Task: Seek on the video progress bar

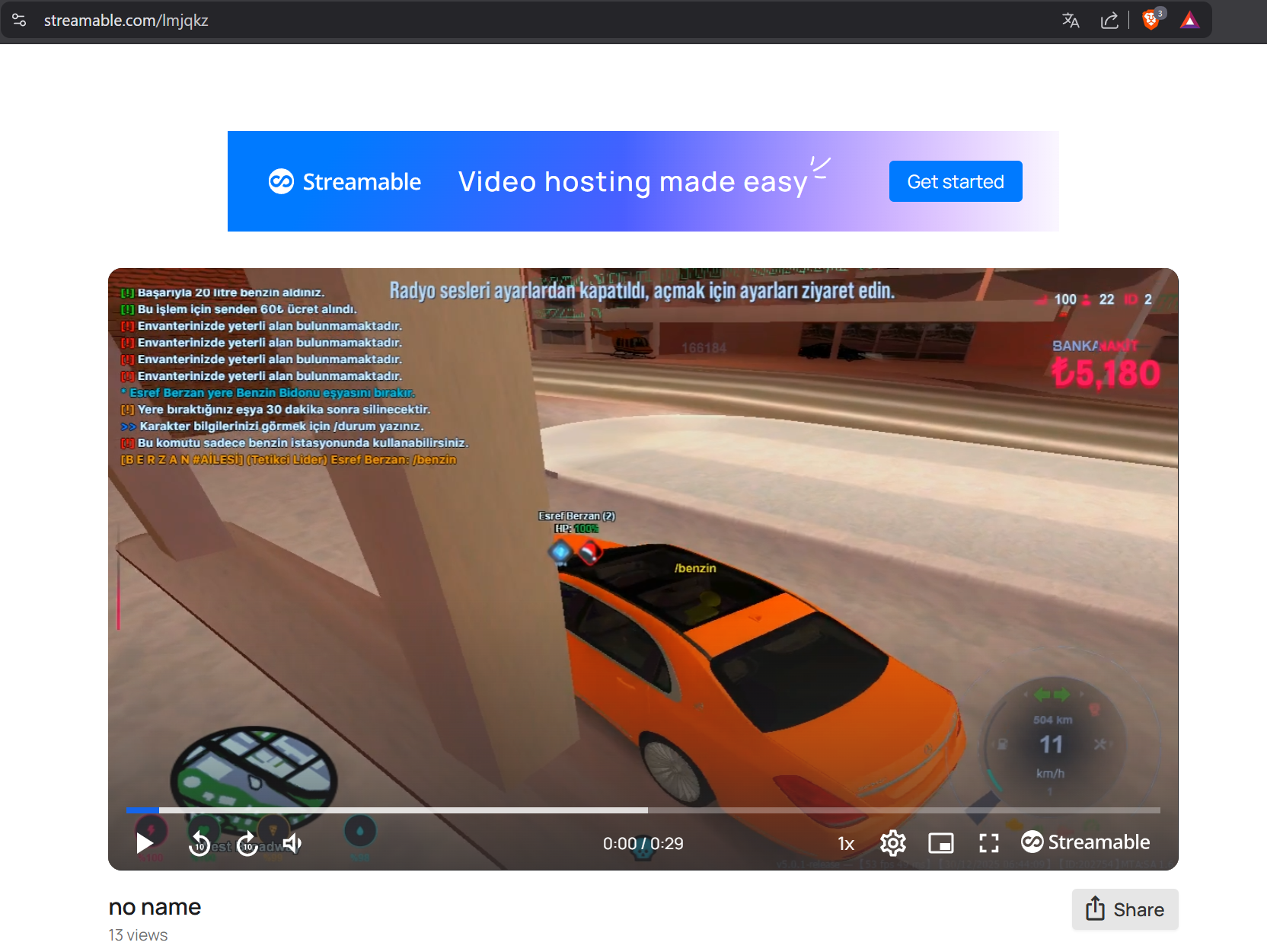Action: pos(643,810)
